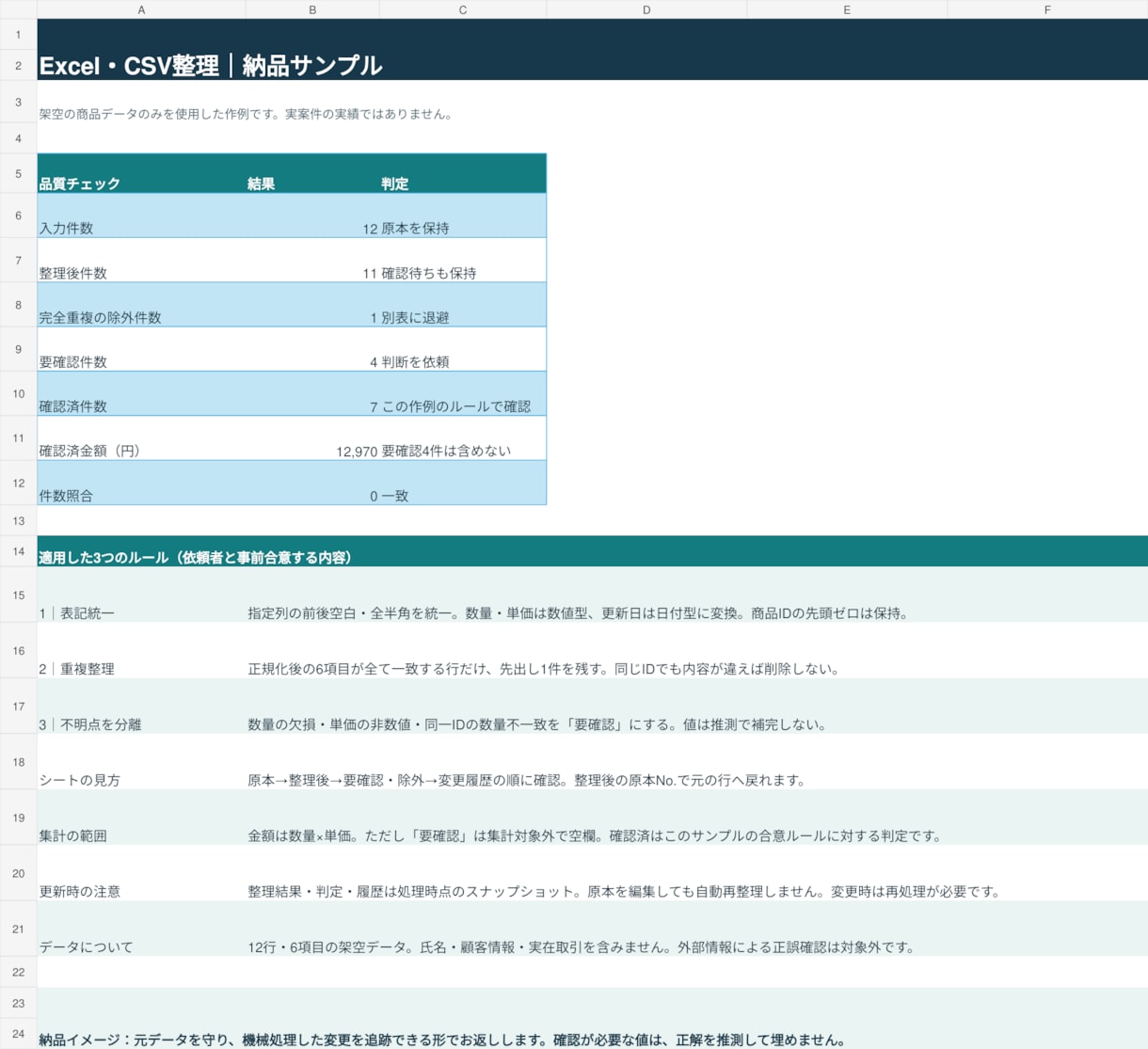Click the '1｜表記統一' cell
Viewport: 1148px width, 1049px height.
141,595
